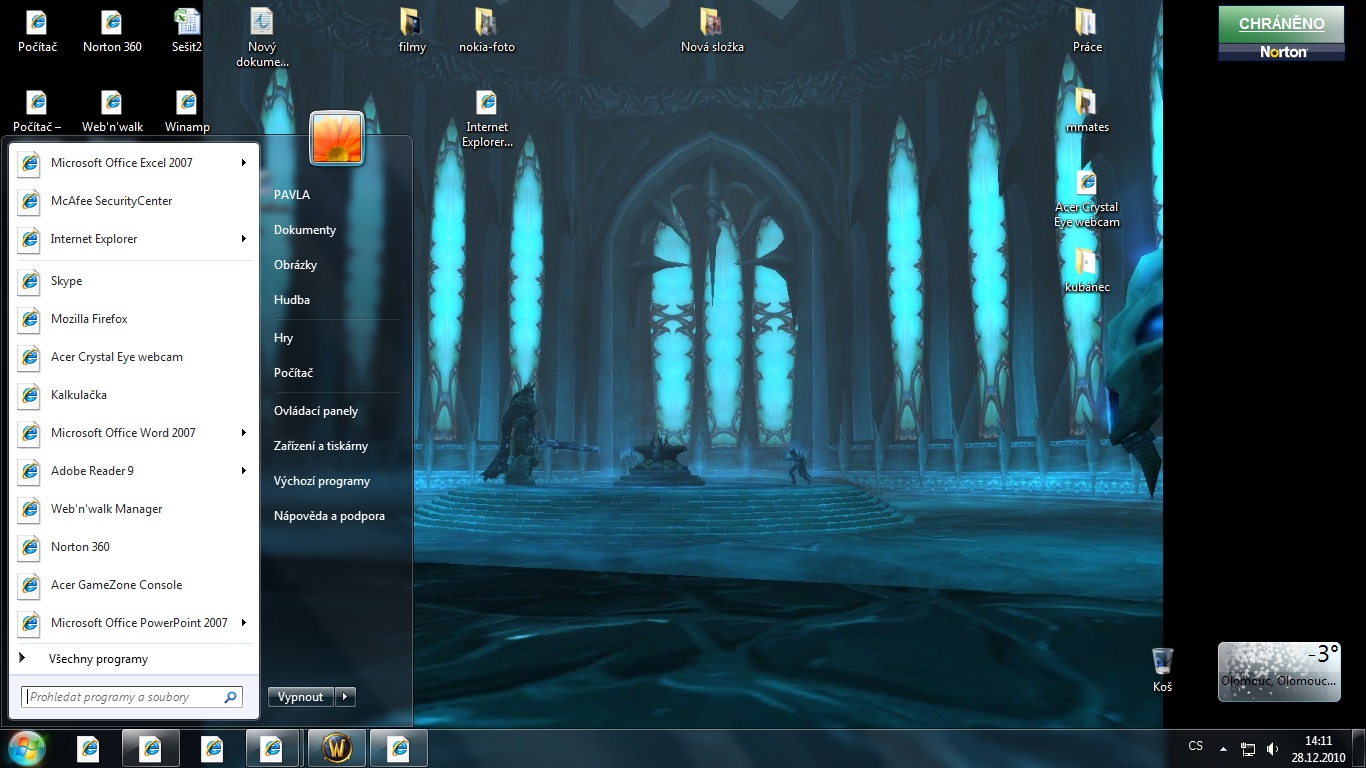This screenshot has width=1366, height=768.
Task: Expand Všechny programy list
Action: 134,659
